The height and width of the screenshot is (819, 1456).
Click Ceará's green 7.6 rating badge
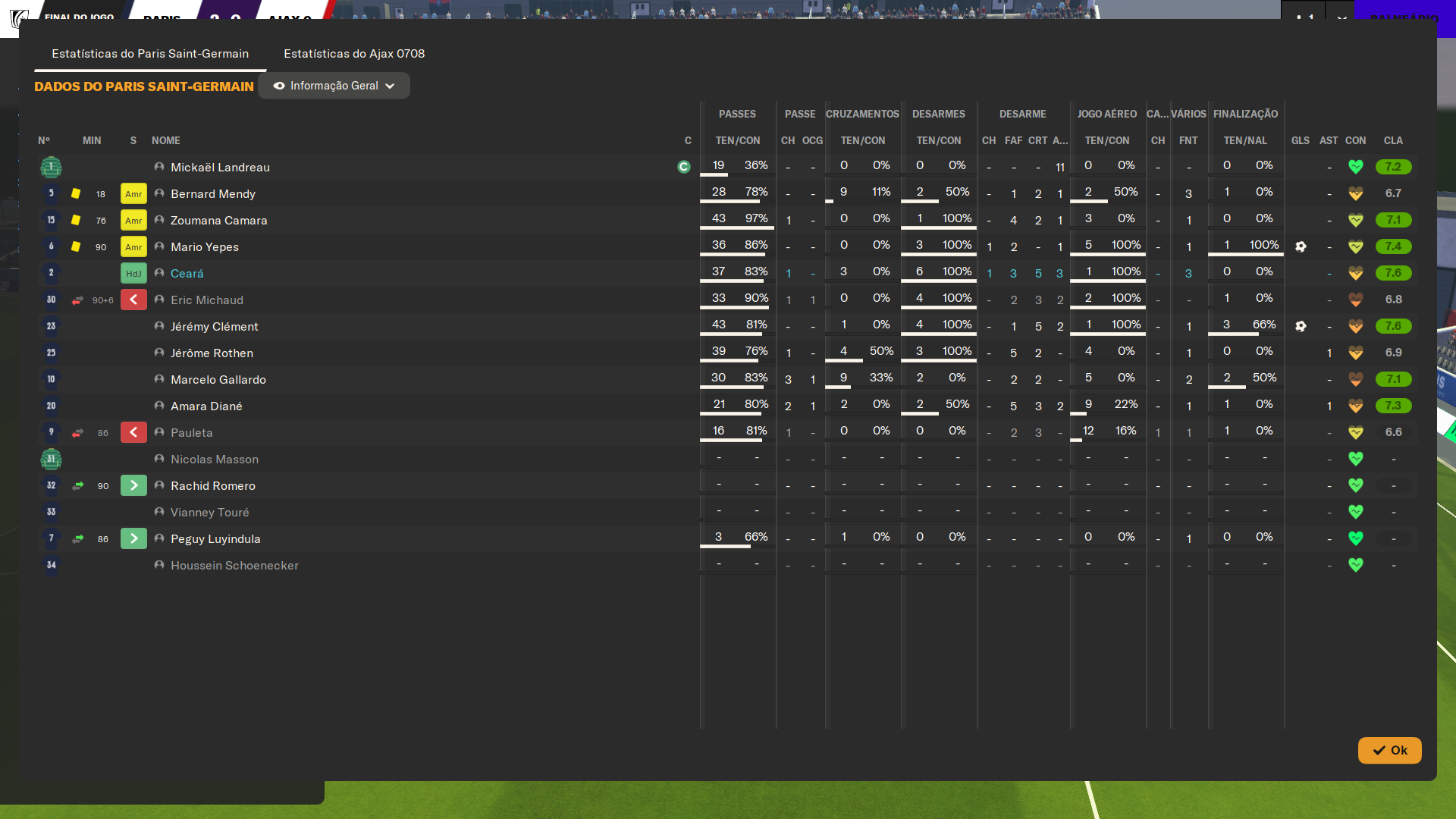click(1393, 273)
